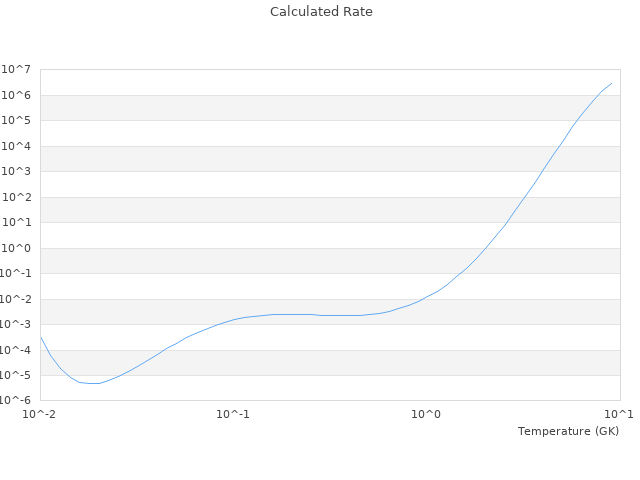Click the 10^-1 label on vertical axis
Image resolution: width=640 pixels, height=480 pixels.
[x=16, y=274]
